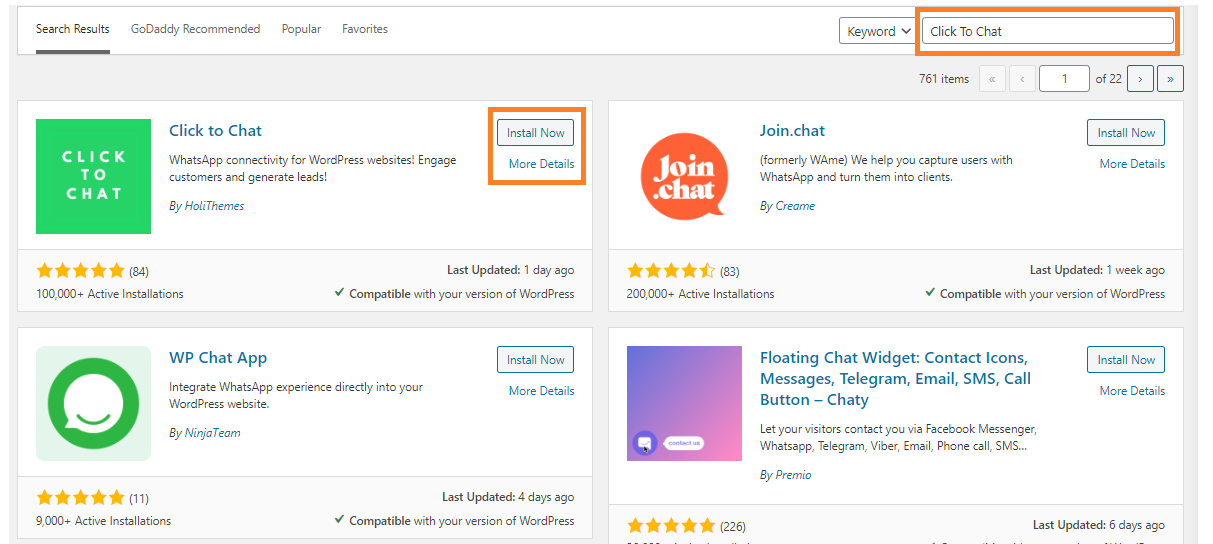Focus the plugin search field
1213x544 pixels.
point(1047,31)
